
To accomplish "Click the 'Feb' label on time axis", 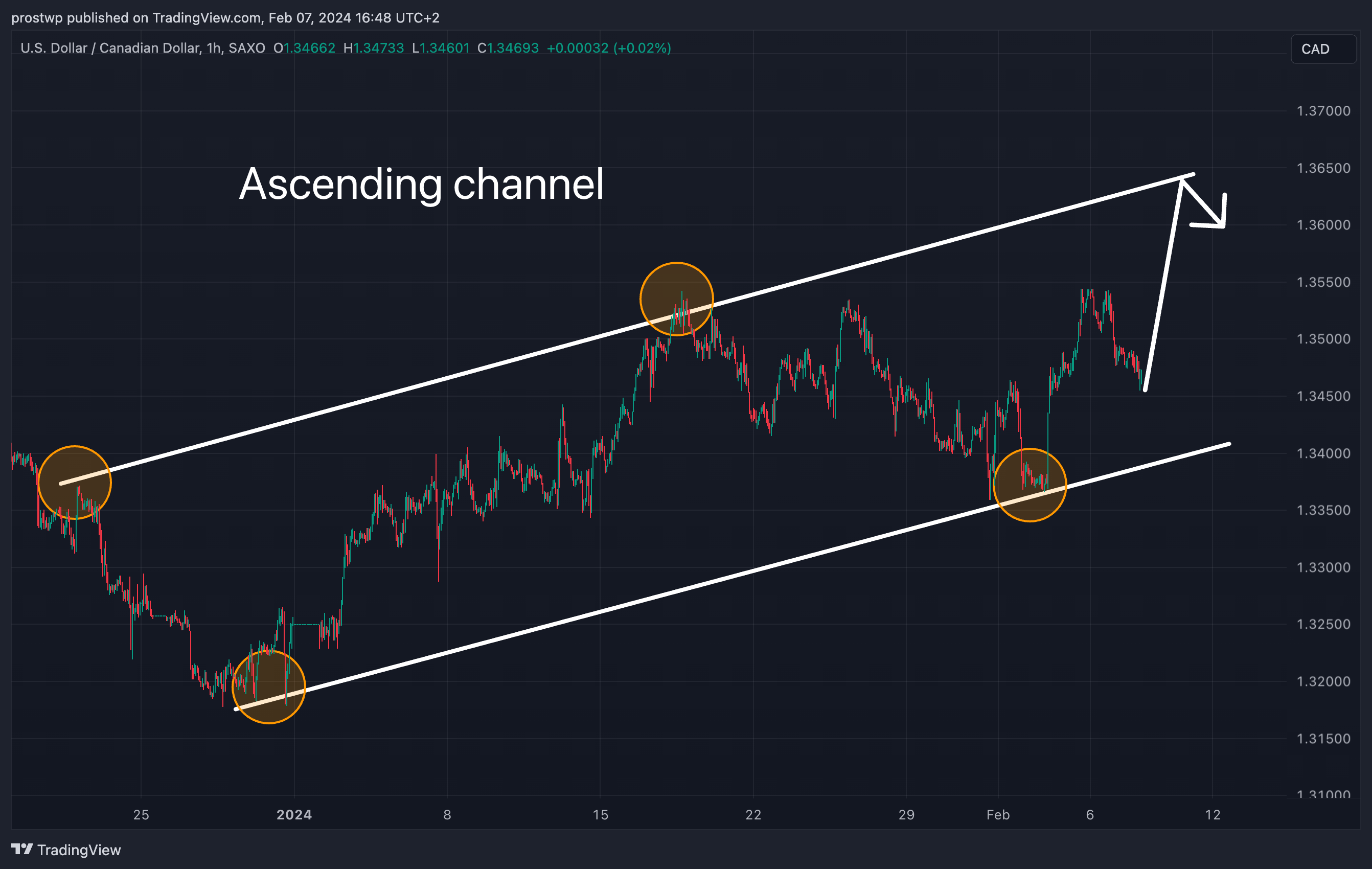I will [998, 815].
